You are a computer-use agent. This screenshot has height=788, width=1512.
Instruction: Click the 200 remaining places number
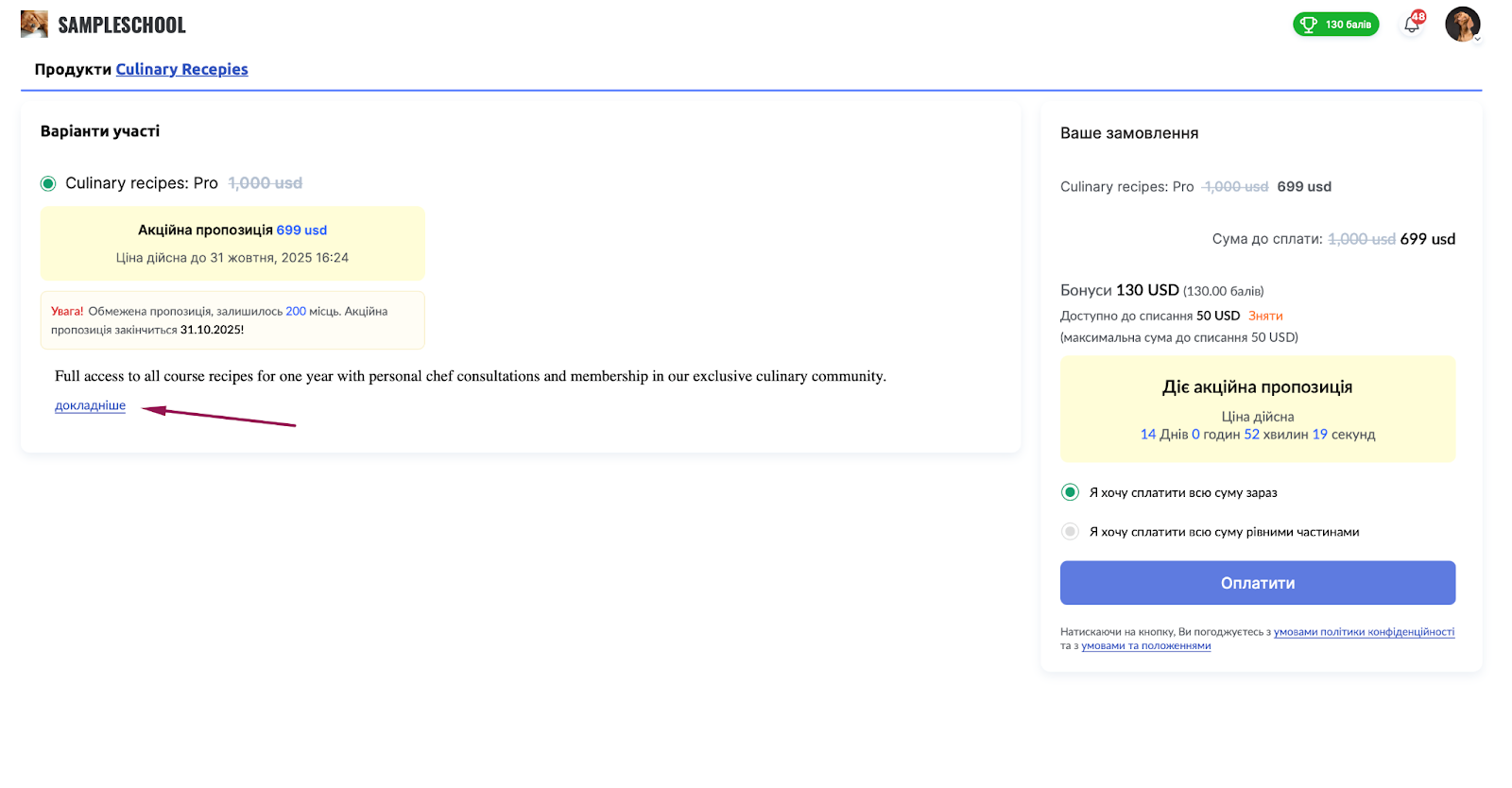pos(296,311)
